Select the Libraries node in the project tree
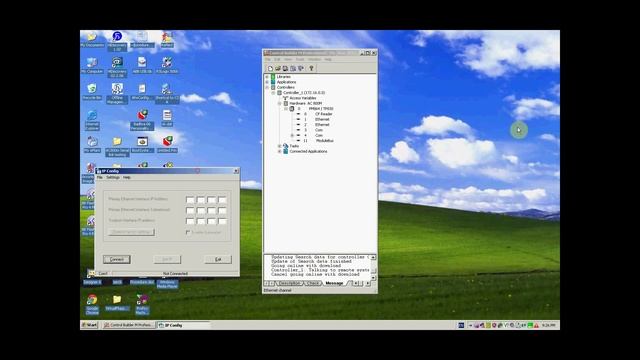Viewport: 640px width, 360px height. [x=284, y=77]
